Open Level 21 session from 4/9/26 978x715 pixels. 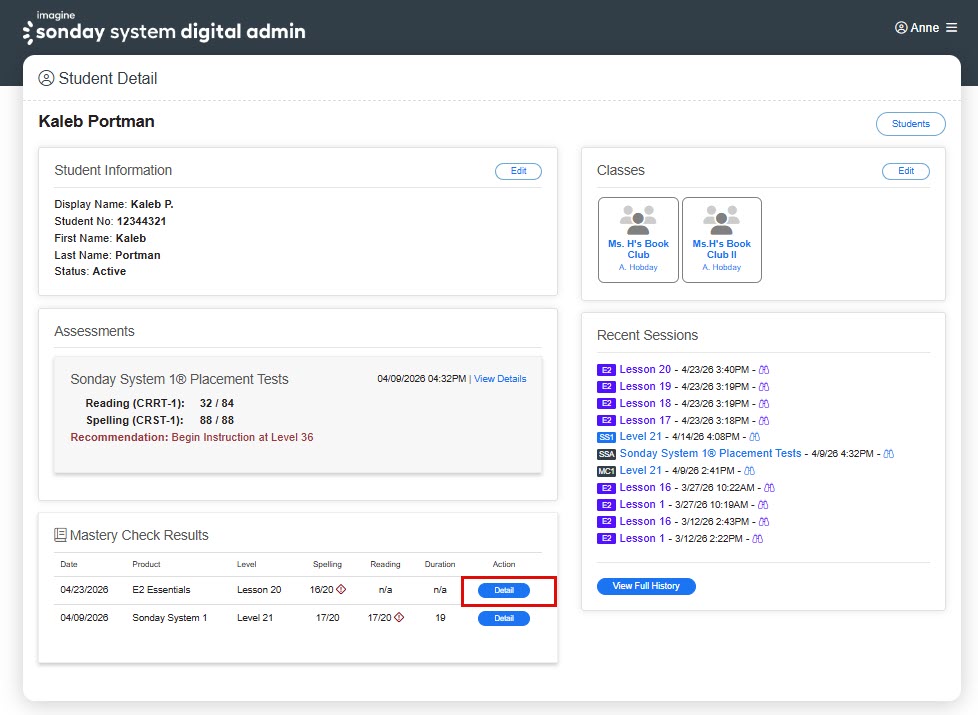click(x=641, y=470)
